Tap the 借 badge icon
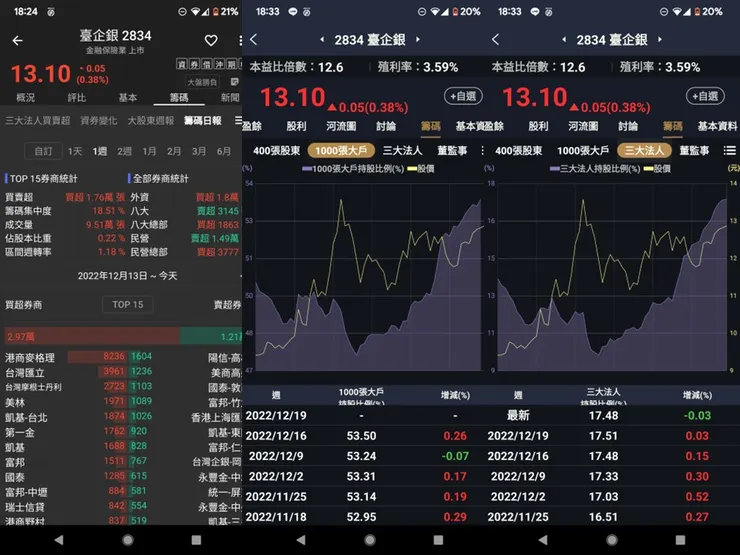This screenshot has height=555, width=740. point(206,64)
